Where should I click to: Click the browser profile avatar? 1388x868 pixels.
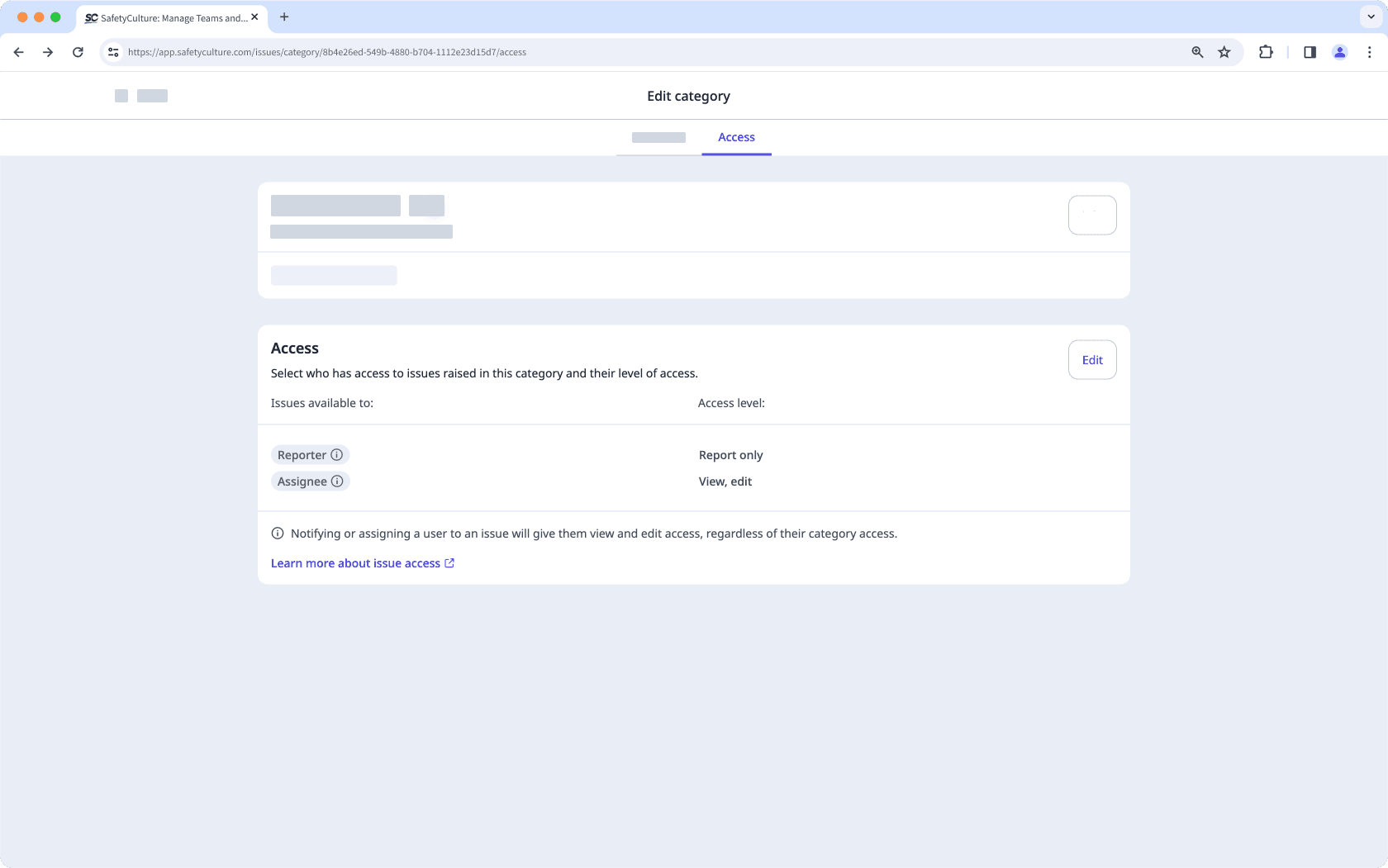(x=1339, y=51)
